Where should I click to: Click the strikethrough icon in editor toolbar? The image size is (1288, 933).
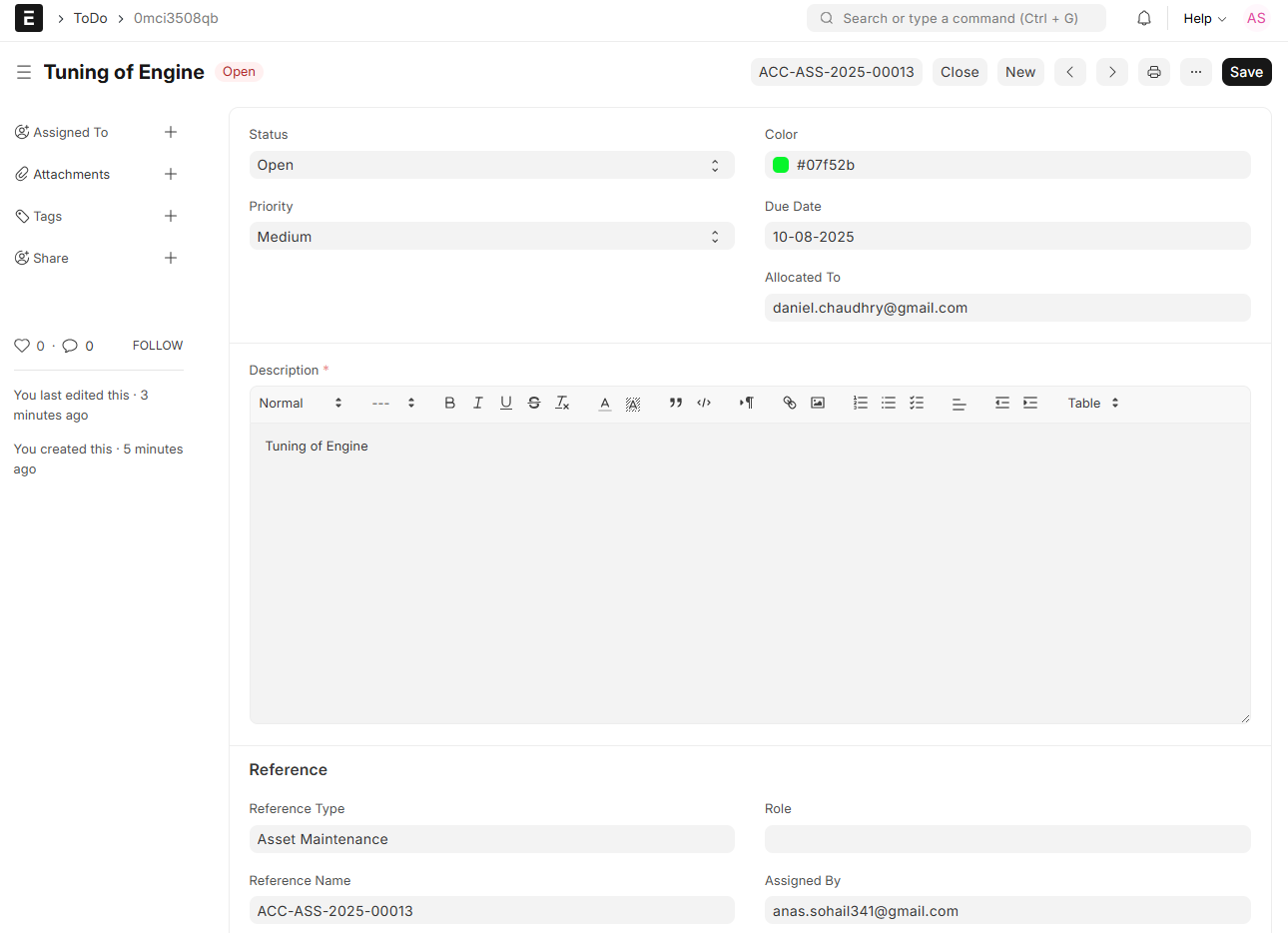(x=534, y=403)
